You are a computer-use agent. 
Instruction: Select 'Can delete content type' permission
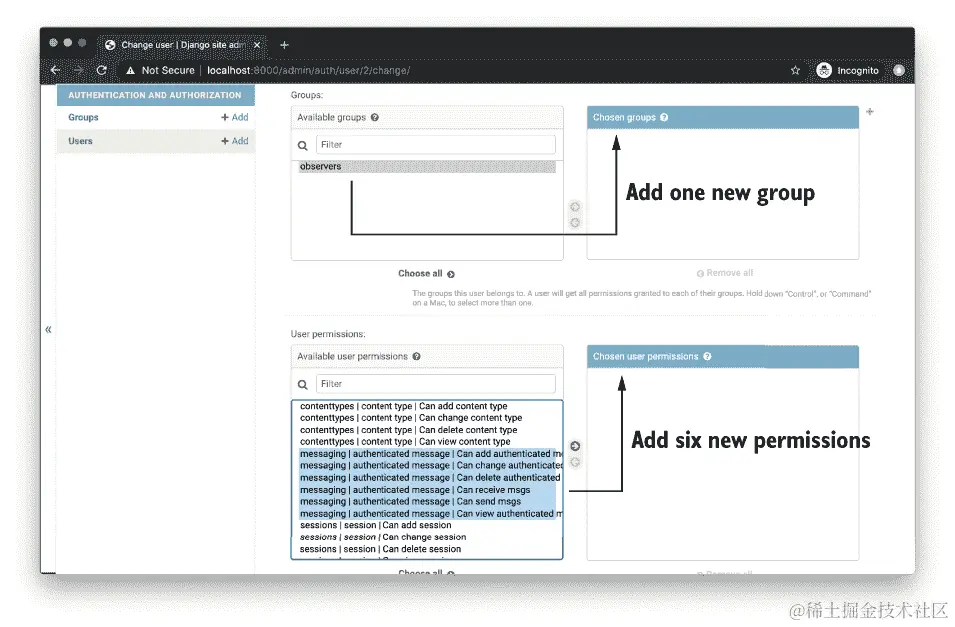click(x=427, y=430)
